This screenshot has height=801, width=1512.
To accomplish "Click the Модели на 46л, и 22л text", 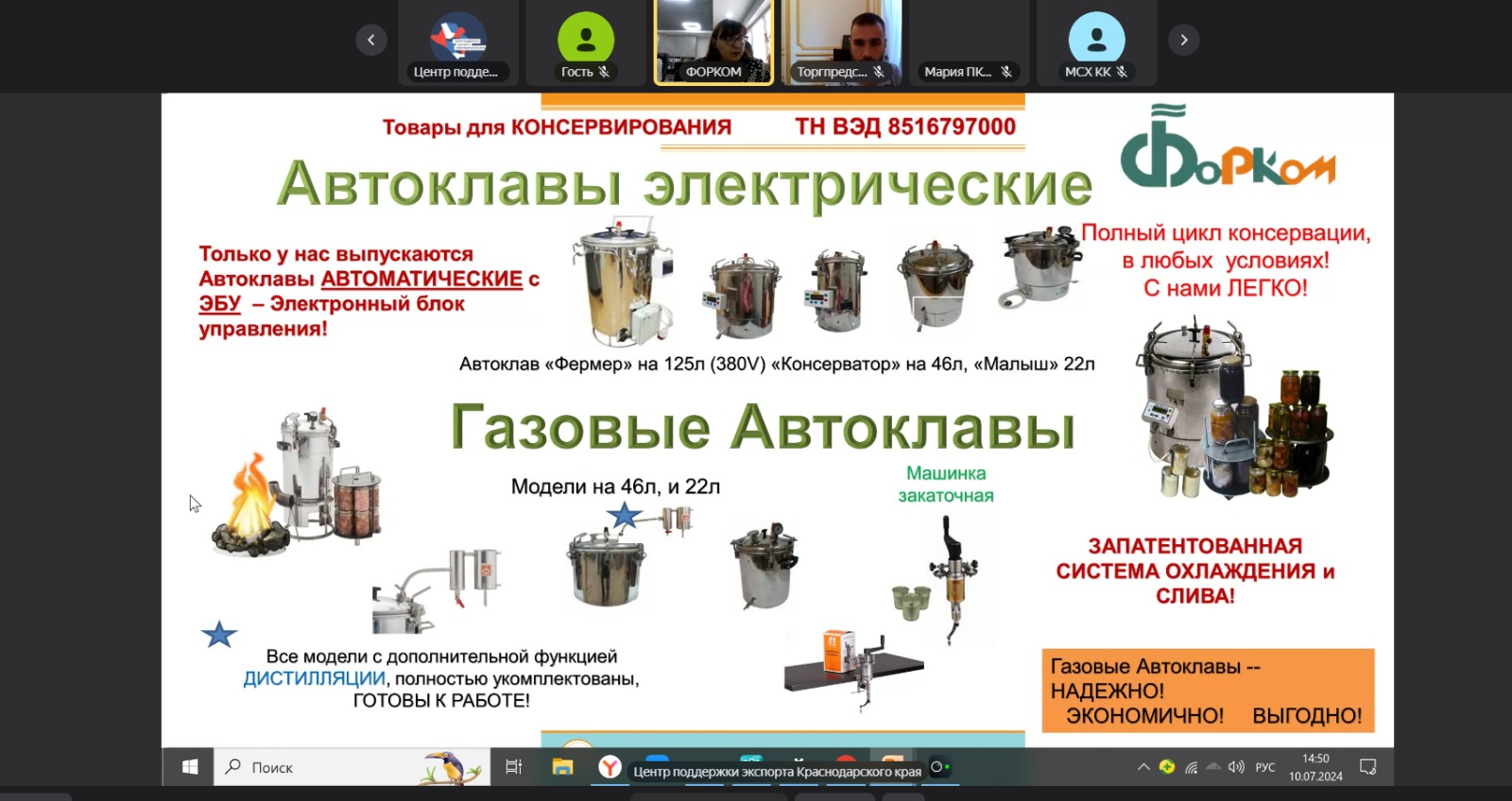I will (615, 486).
